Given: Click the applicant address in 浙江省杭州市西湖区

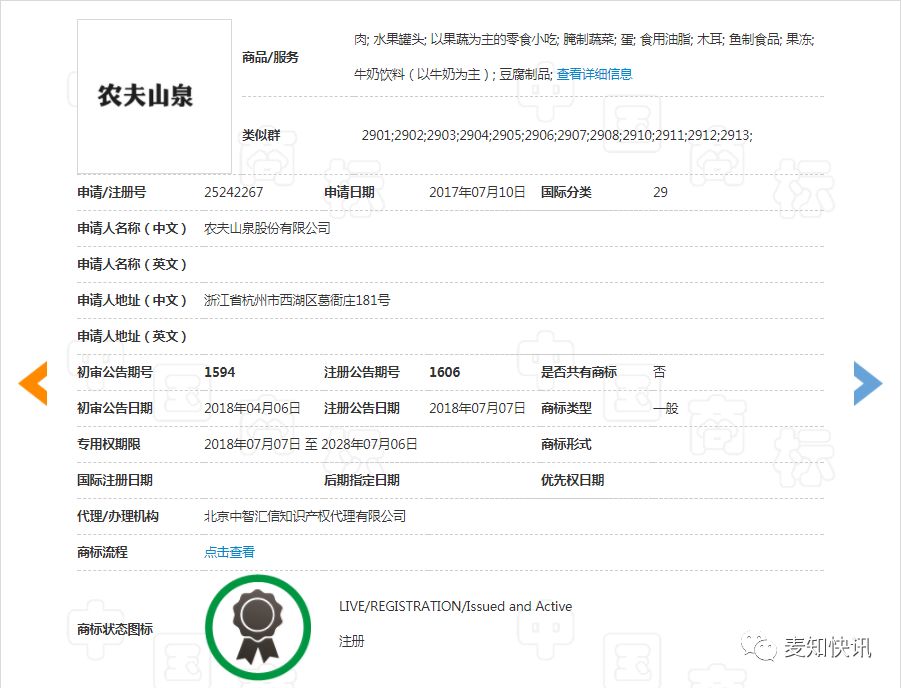Looking at the screenshot, I should point(297,300).
